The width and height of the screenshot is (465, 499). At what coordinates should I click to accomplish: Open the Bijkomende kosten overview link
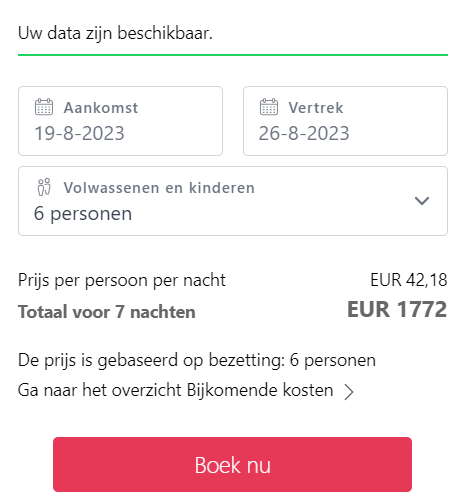tap(176, 390)
